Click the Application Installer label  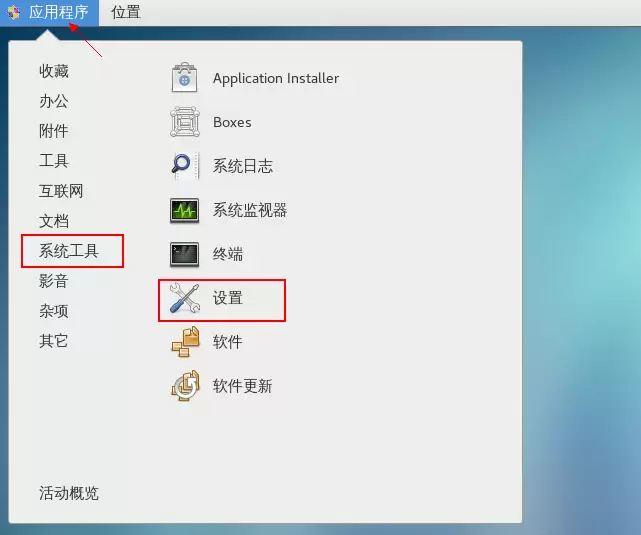[x=276, y=78]
